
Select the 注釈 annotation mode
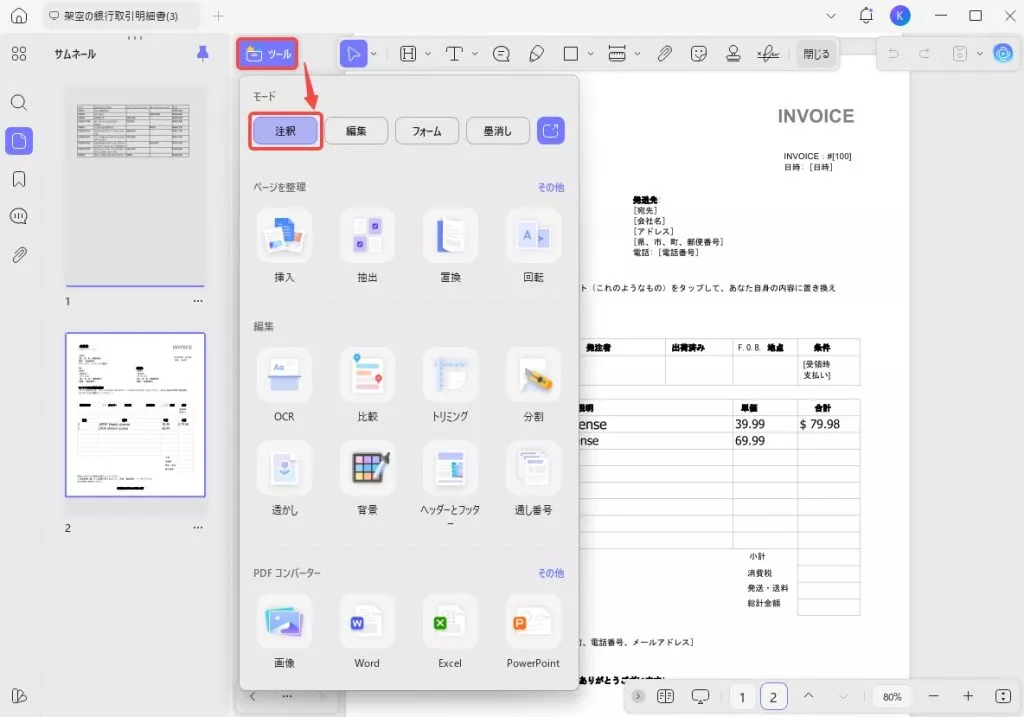(285, 131)
